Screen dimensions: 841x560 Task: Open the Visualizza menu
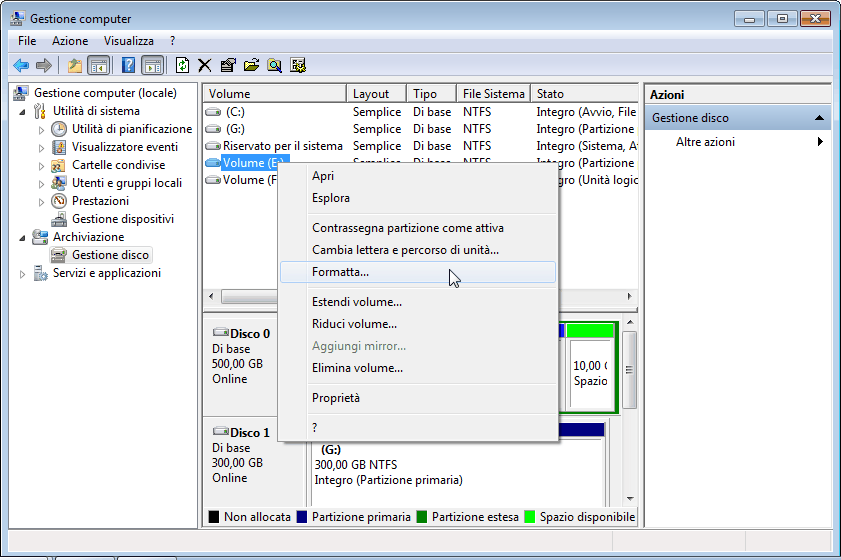pos(129,41)
